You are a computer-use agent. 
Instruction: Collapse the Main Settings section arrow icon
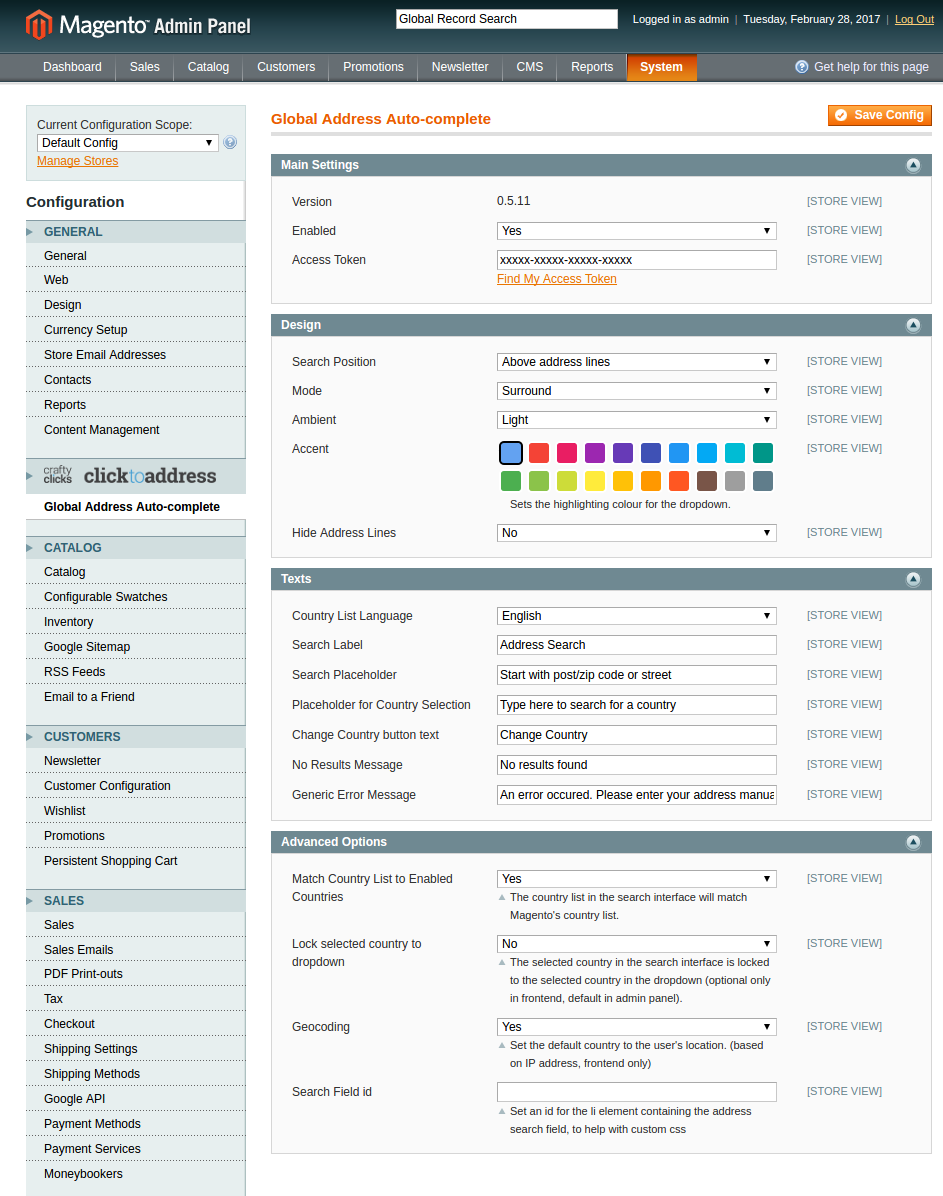tap(913, 166)
